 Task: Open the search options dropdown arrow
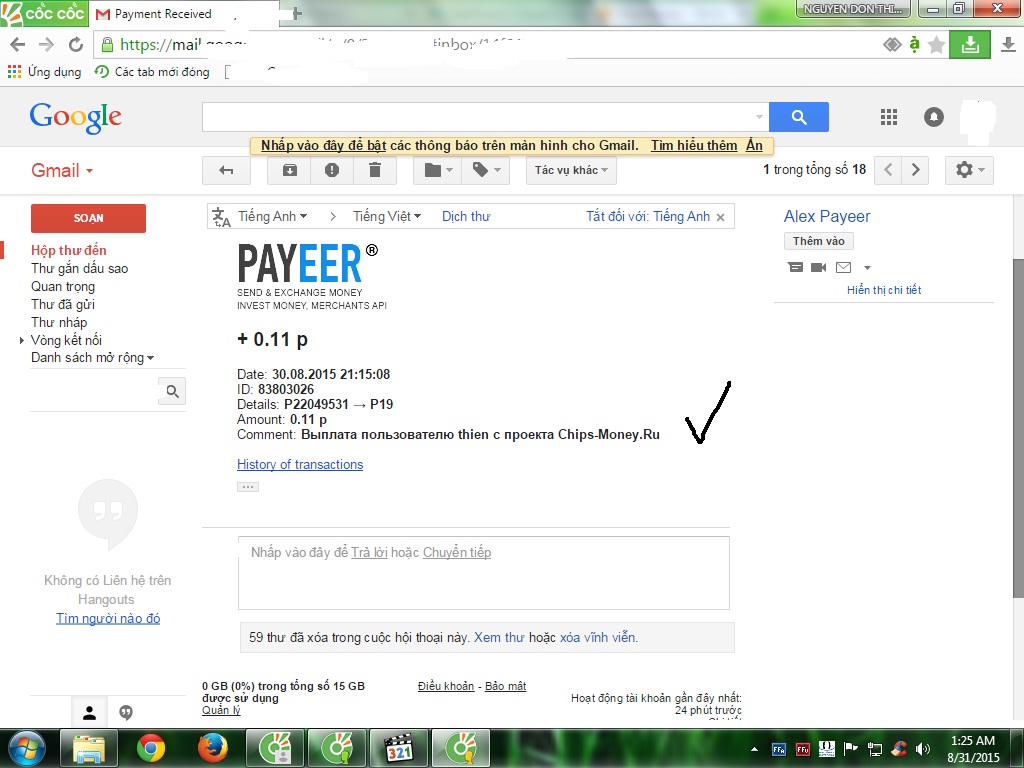click(x=759, y=117)
